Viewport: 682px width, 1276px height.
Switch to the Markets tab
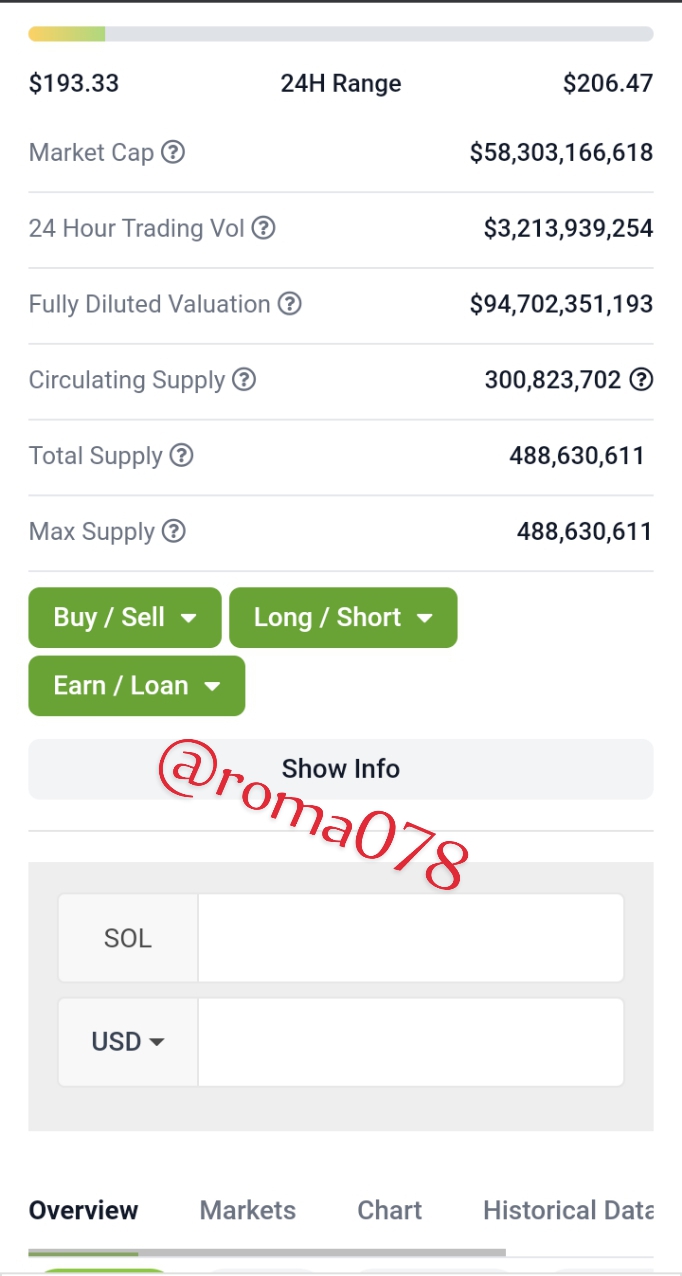tap(248, 1210)
